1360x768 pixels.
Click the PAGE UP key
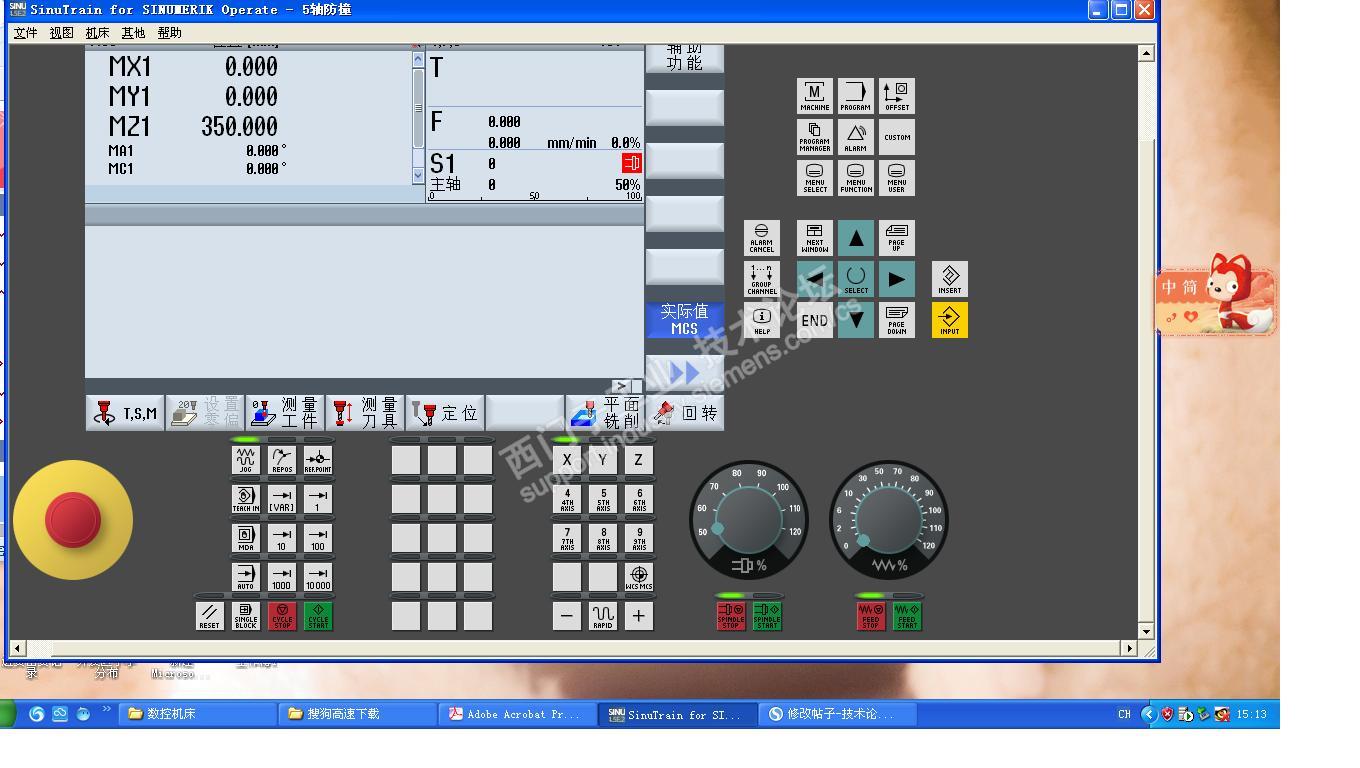click(897, 238)
